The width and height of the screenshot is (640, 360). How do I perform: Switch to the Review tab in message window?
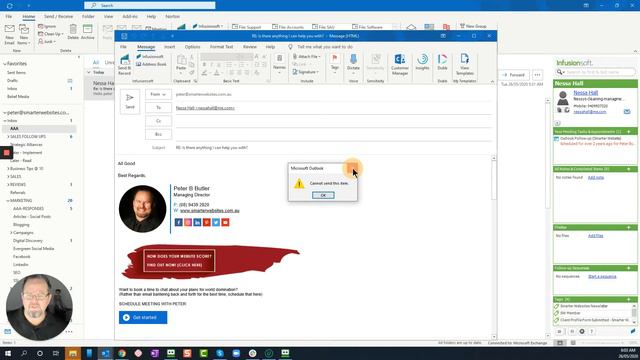(249, 47)
